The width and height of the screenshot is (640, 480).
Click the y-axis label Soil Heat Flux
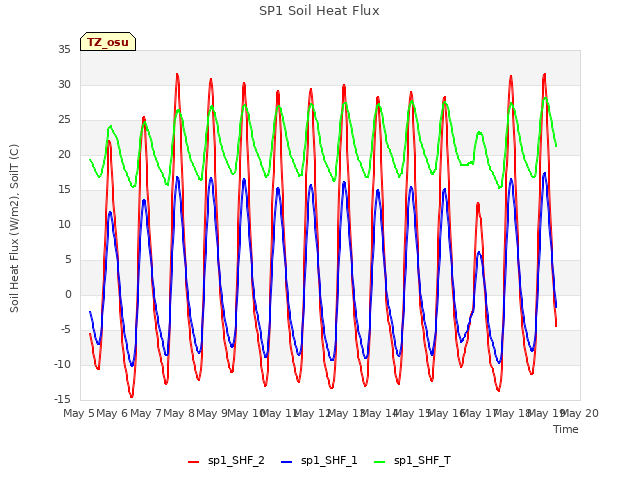pyautogui.click(x=14, y=229)
